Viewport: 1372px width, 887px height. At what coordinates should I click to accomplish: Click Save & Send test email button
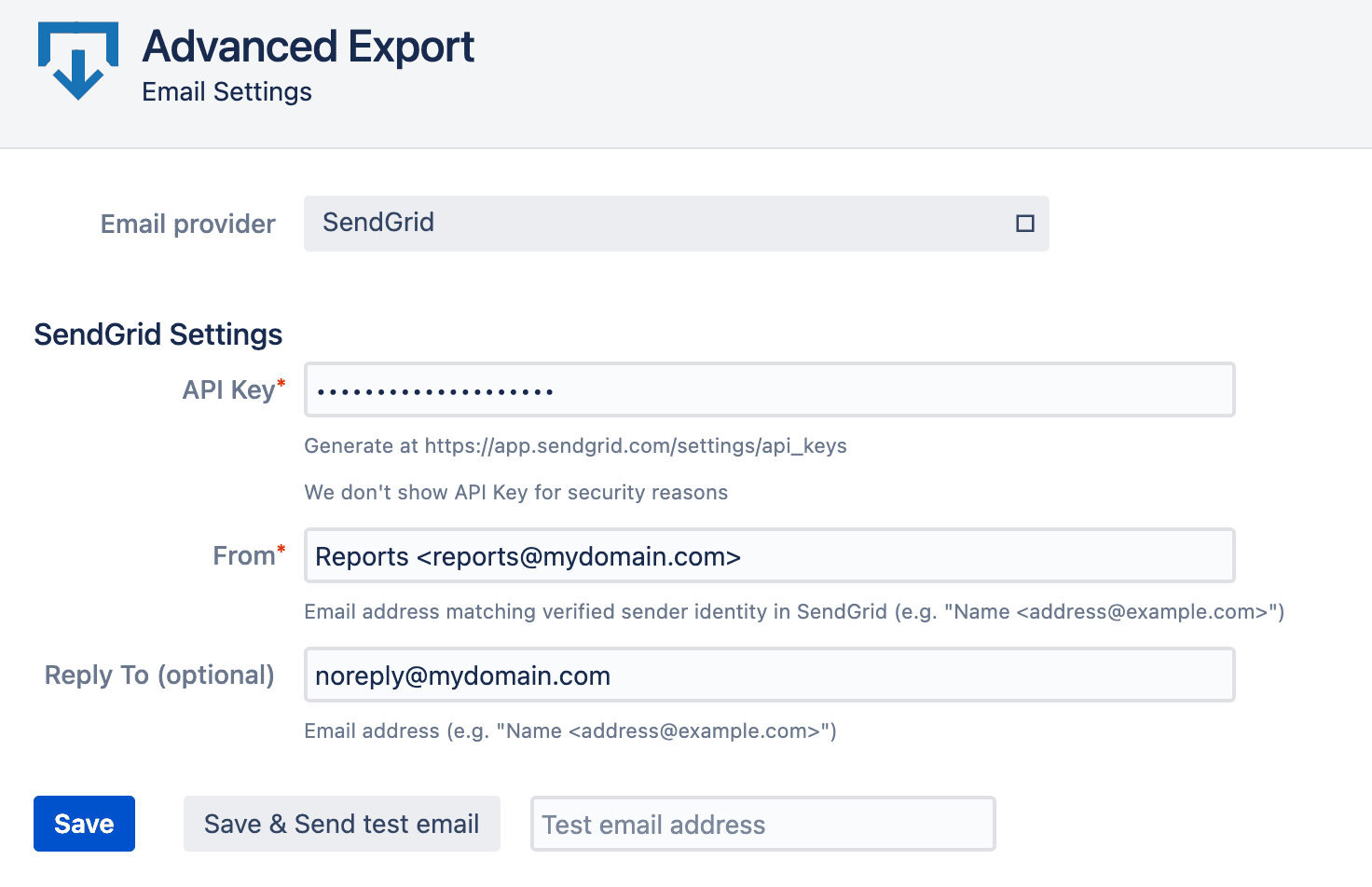[x=342, y=824]
